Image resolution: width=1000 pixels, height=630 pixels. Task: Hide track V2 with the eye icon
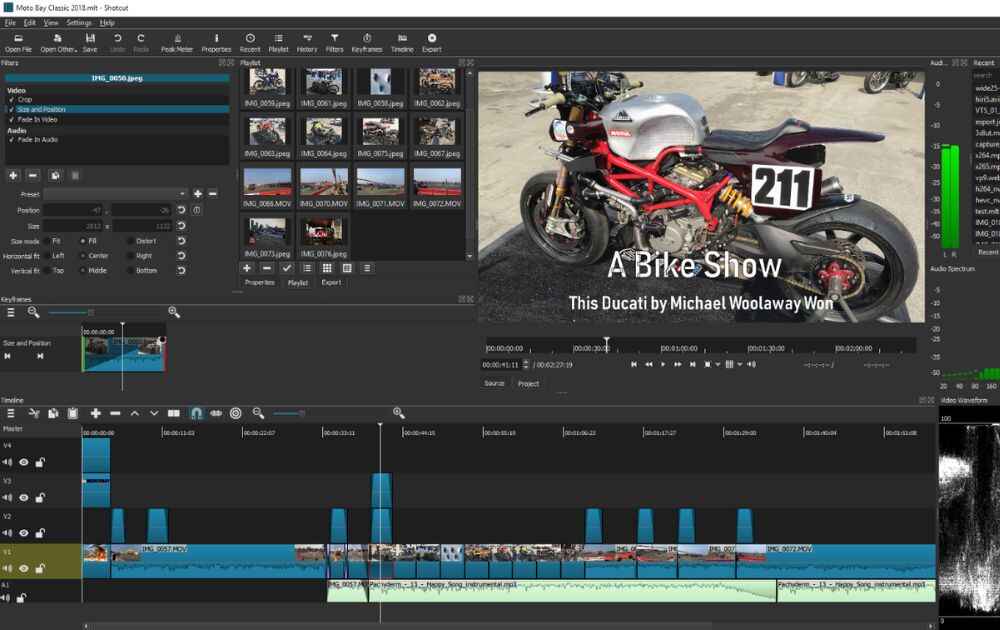coord(24,533)
